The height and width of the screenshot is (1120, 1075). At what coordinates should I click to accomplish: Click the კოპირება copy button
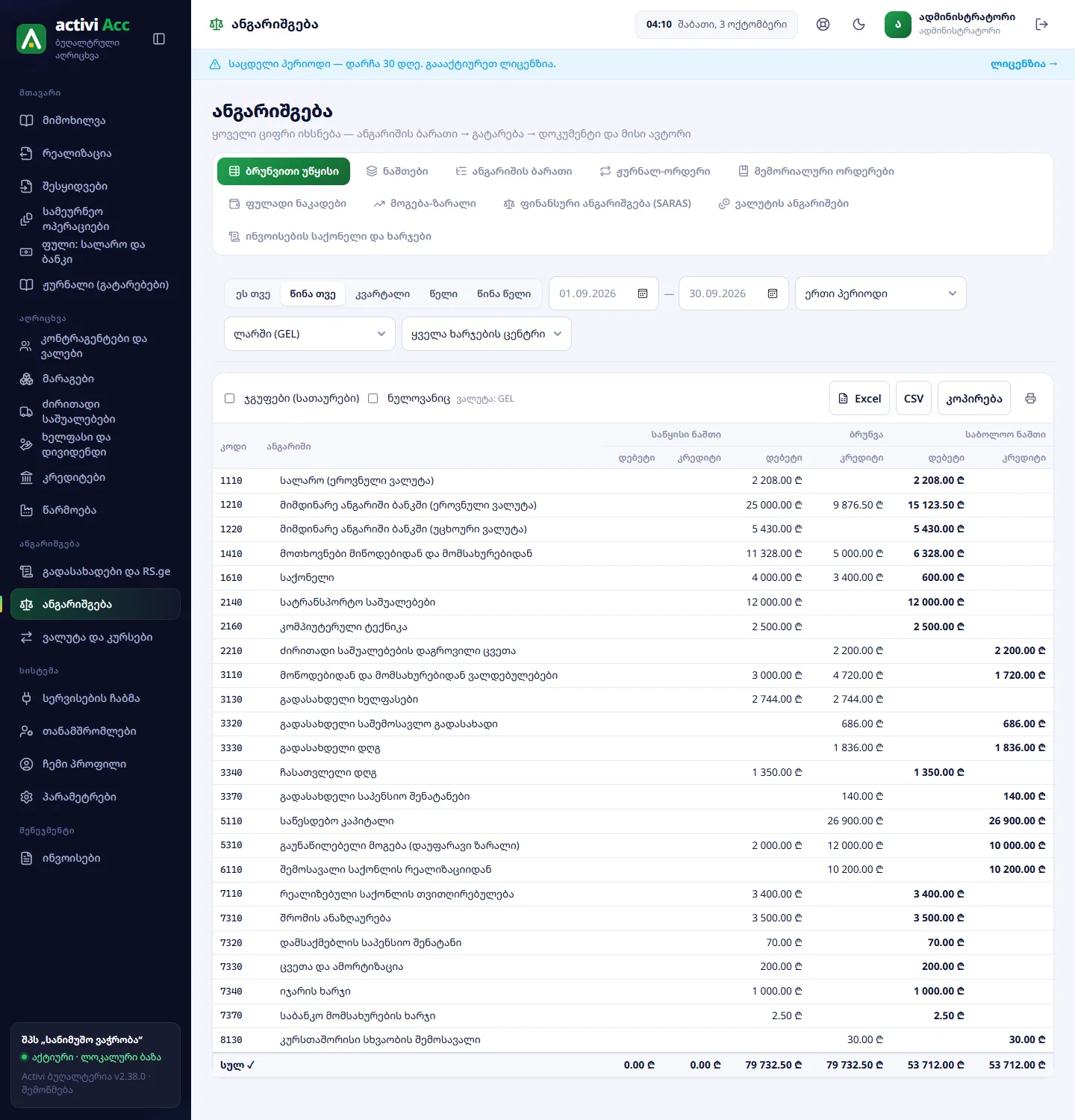[974, 399]
